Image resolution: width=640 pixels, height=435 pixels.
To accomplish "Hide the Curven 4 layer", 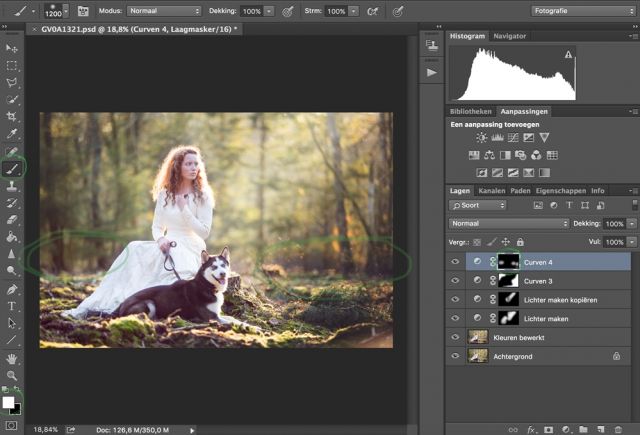I will [x=455, y=262].
